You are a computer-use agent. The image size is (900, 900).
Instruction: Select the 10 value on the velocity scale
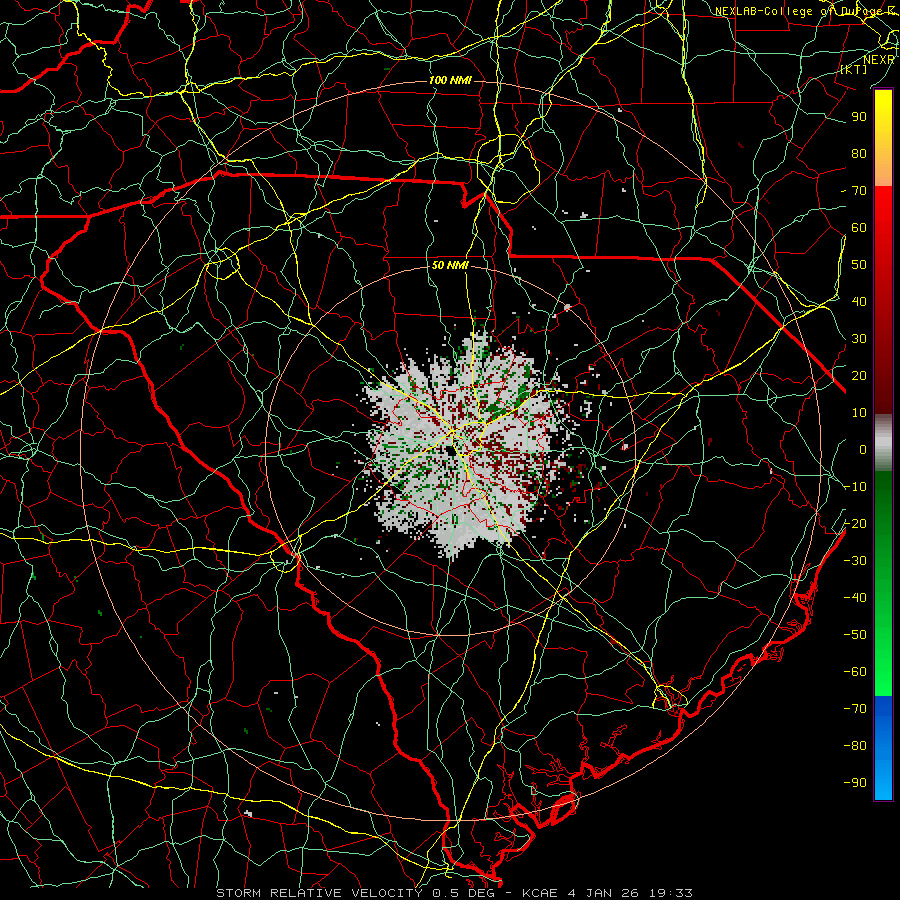[x=859, y=413]
